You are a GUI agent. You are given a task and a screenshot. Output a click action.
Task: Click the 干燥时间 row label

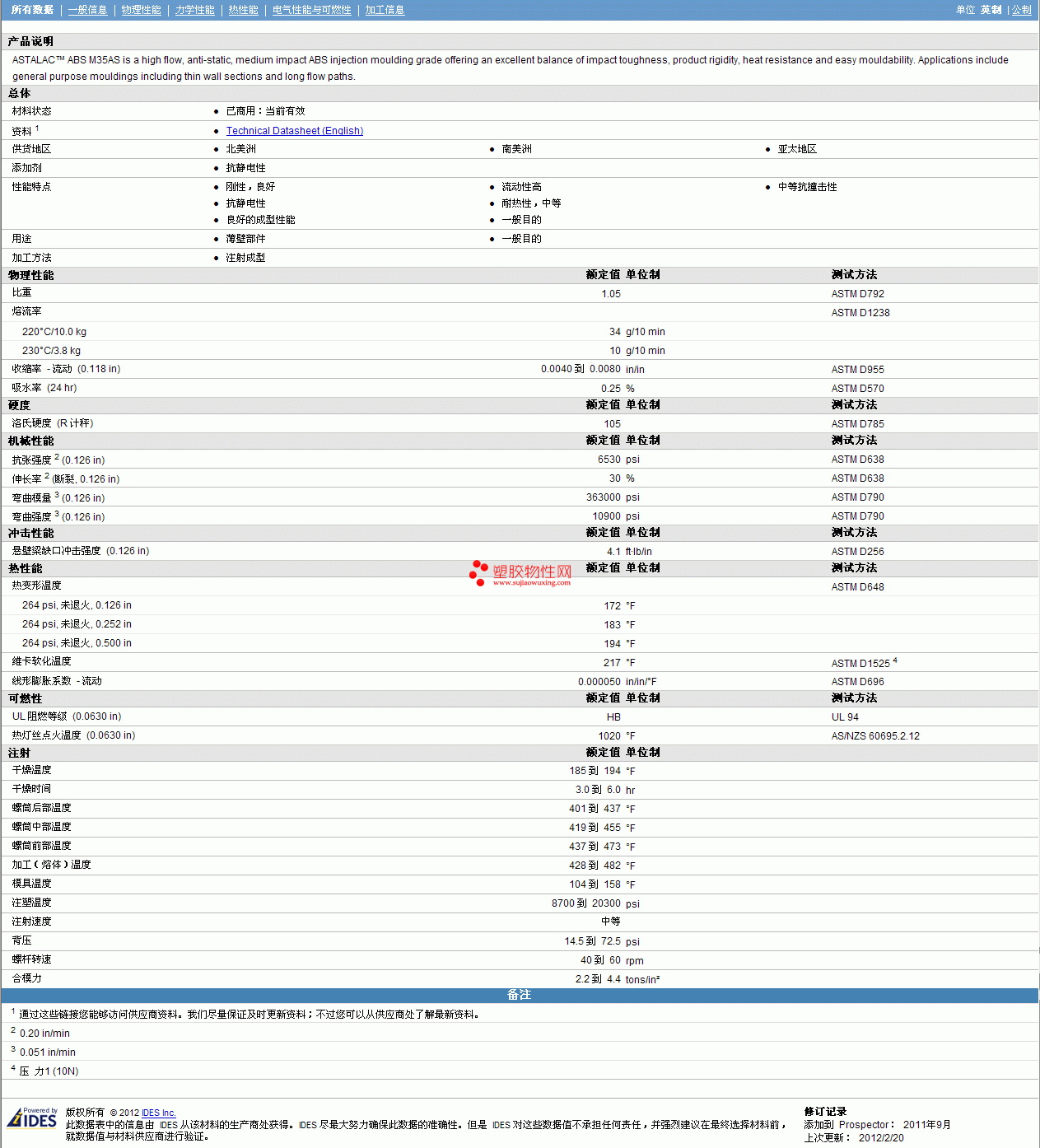pyautogui.click(x=31, y=789)
